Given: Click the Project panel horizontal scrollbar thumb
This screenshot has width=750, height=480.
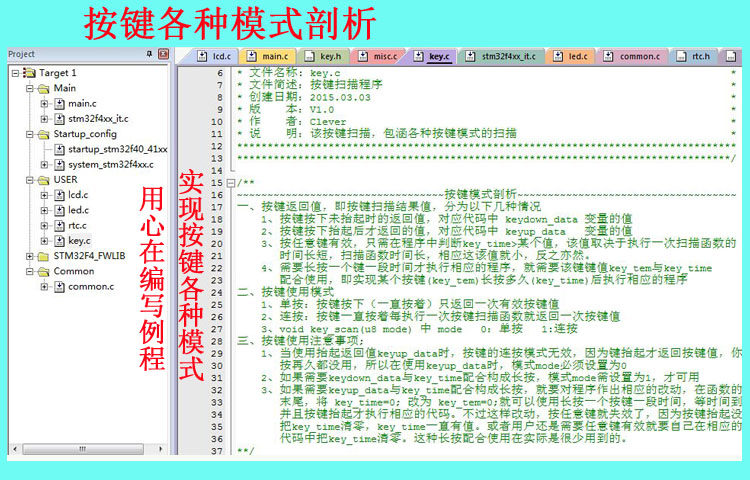Looking at the screenshot, I should (x=83, y=449).
